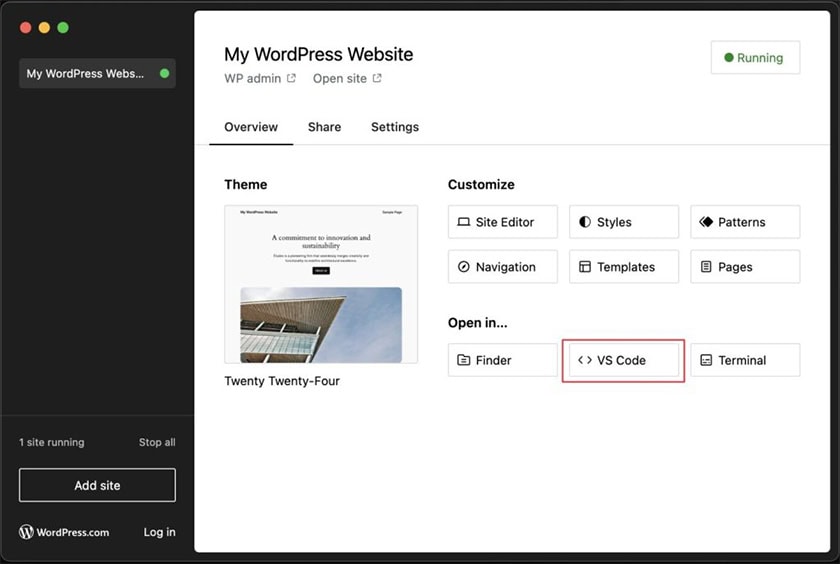Click Log in to WordPress.com
Screen dimensions: 840x564
(159, 532)
